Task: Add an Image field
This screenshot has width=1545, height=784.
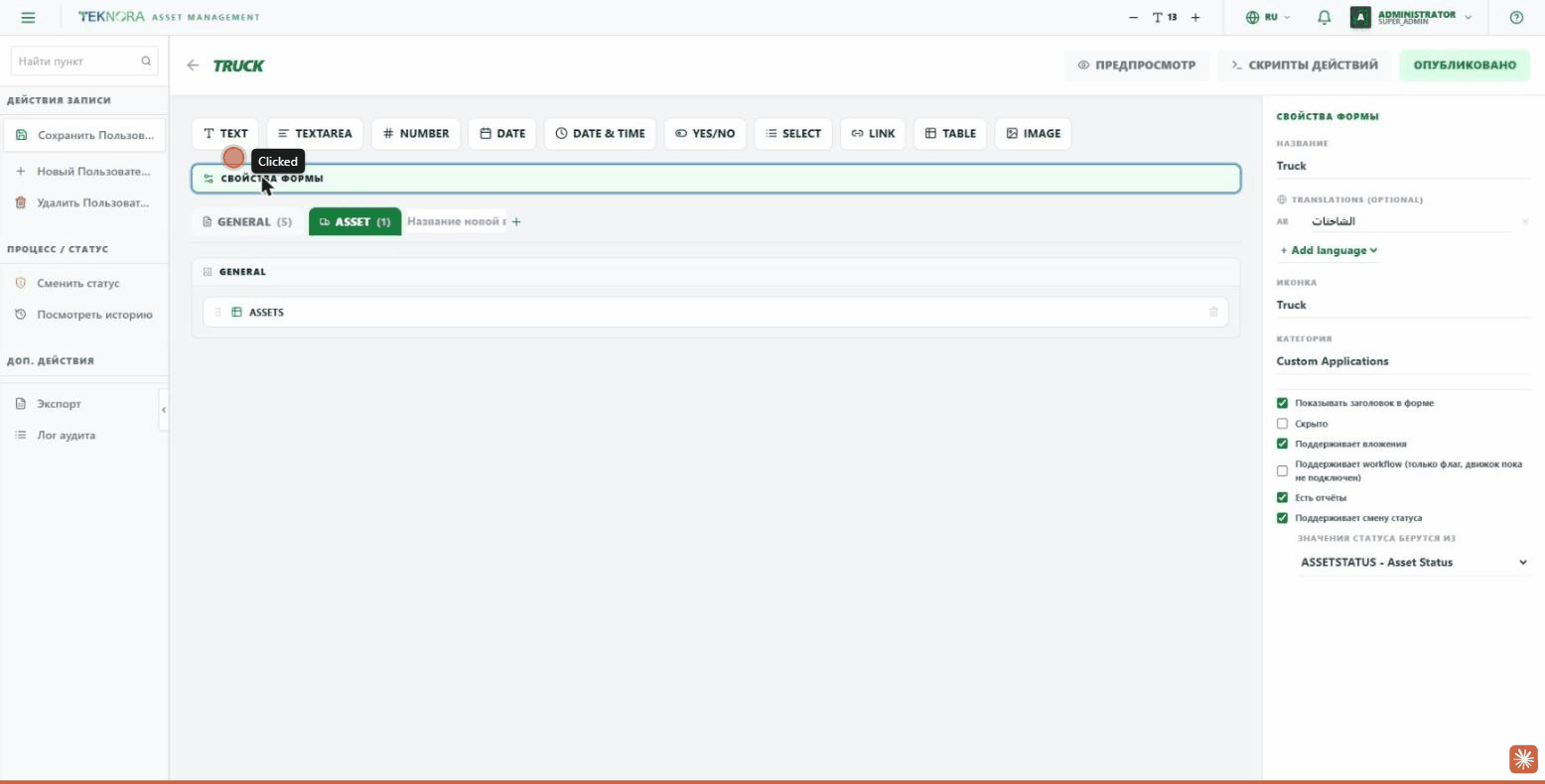Action: click(1033, 134)
